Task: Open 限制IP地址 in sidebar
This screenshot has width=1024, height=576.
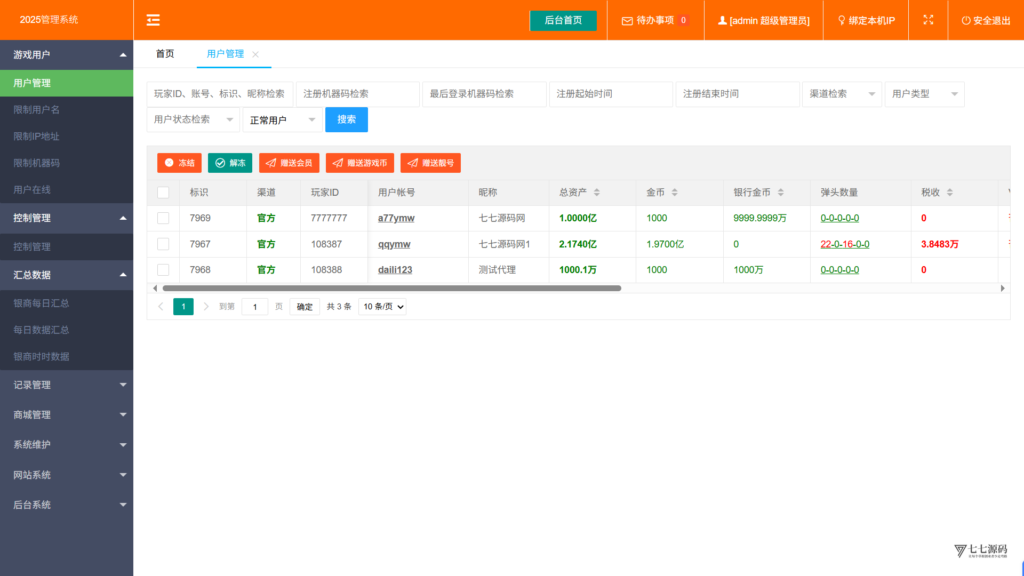Action: 67,136
